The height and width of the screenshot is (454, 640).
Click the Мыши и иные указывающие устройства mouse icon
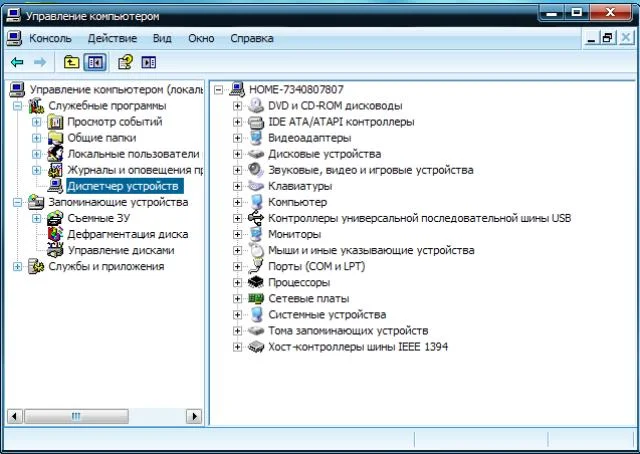(257, 250)
